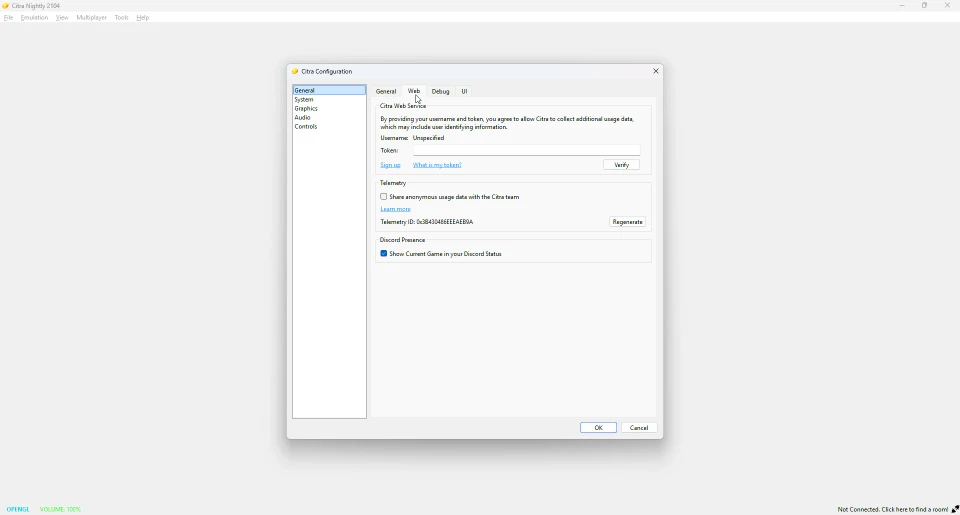Switch to the Debug tab
Screen dimensions: 960x515
pyautogui.click(x=440, y=91)
